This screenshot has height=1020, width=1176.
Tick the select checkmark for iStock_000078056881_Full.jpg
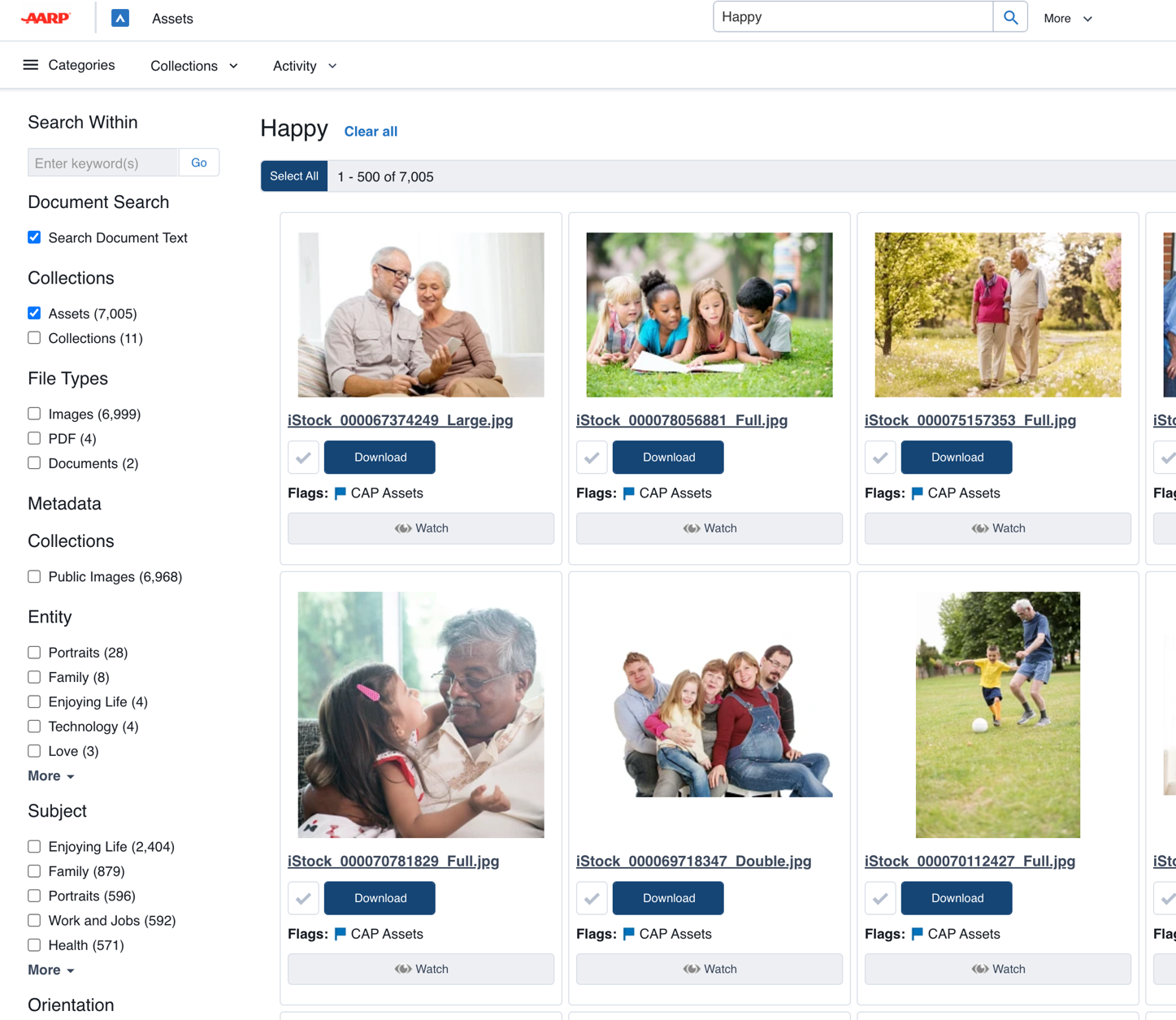click(592, 458)
